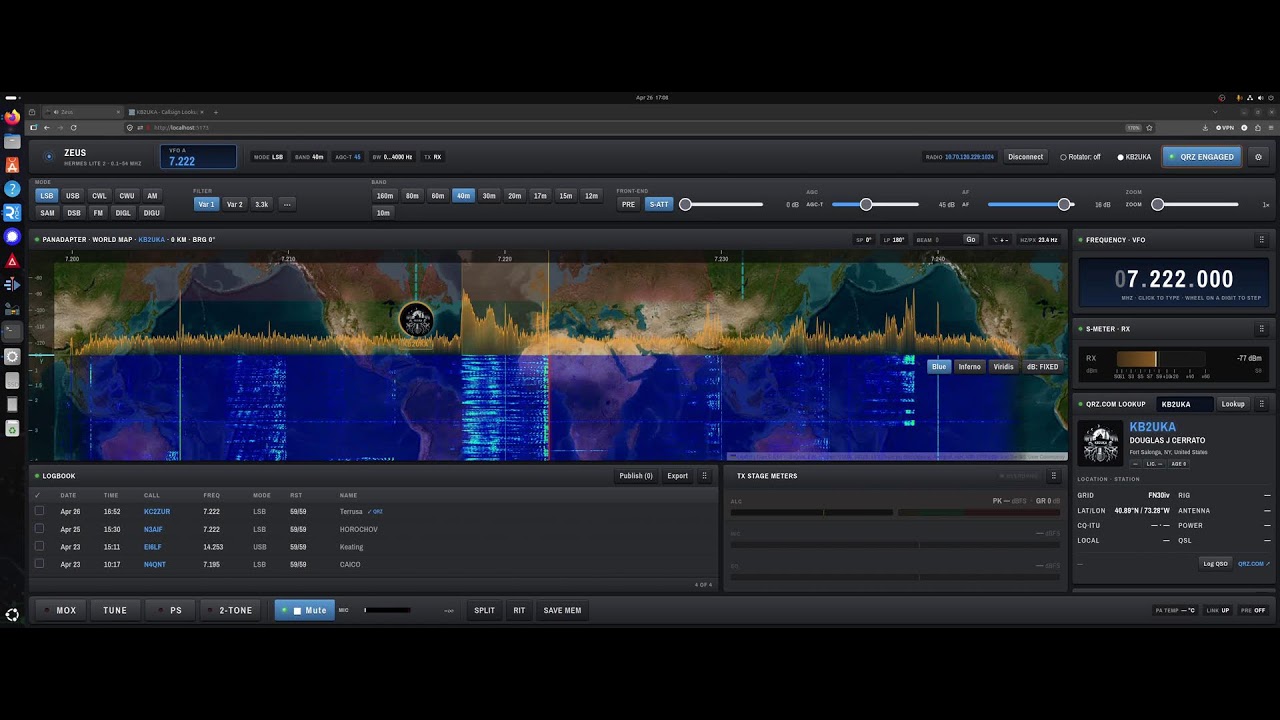Image resolution: width=1280 pixels, height=720 pixels.
Task: Click the Export logbook button
Action: click(677, 476)
